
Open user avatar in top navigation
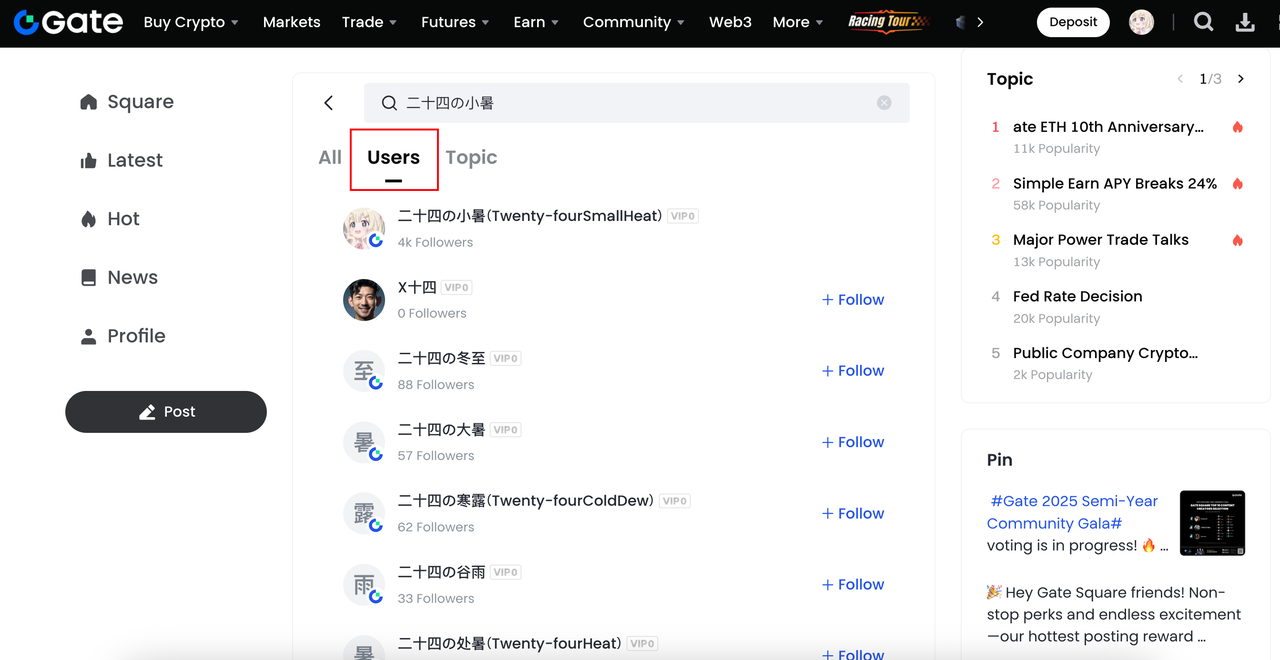(1141, 22)
